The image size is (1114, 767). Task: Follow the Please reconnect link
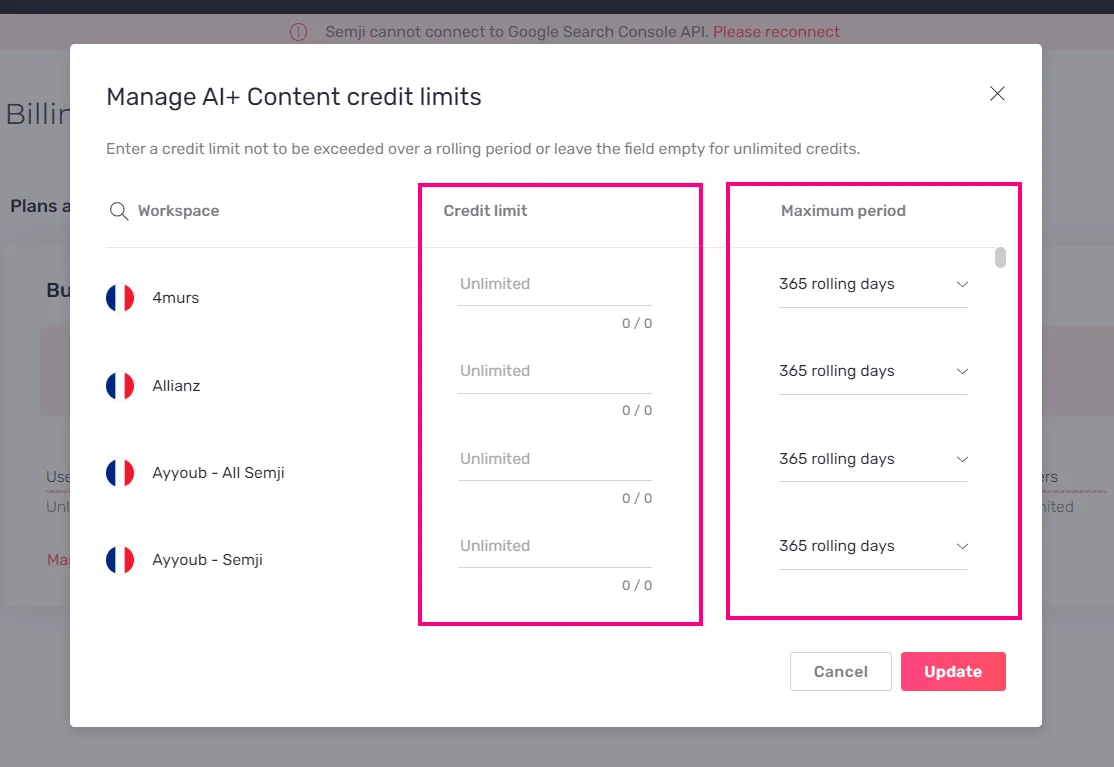tap(776, 32)
